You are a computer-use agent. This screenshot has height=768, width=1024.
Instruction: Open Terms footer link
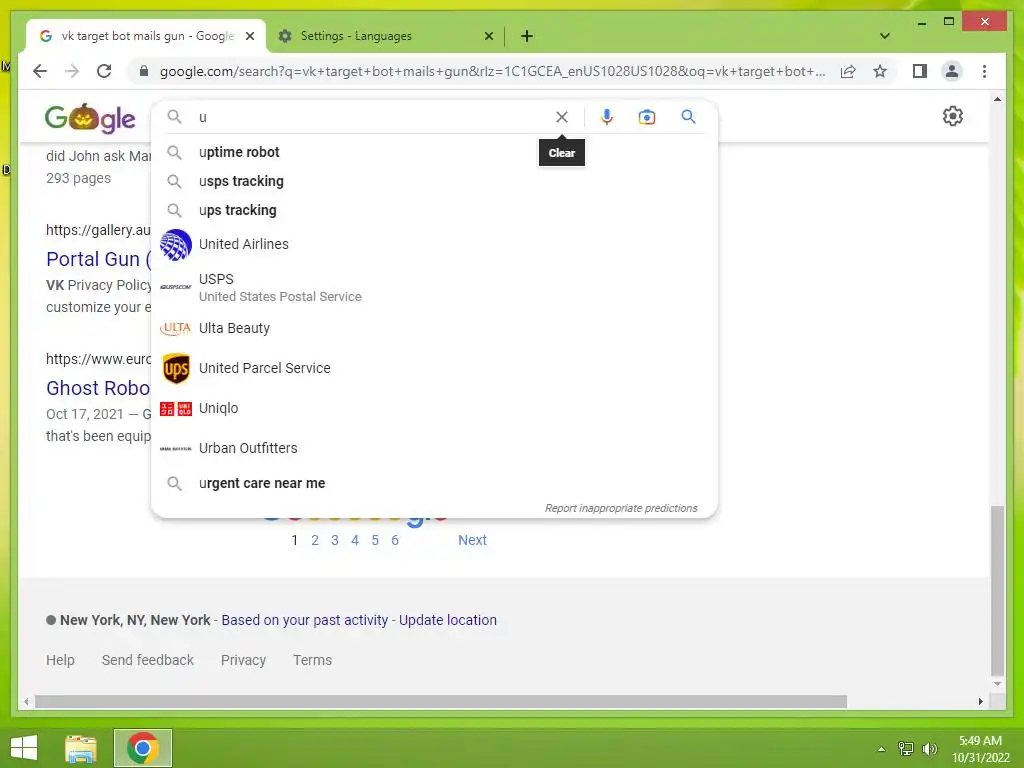click(x=312, y=660)
